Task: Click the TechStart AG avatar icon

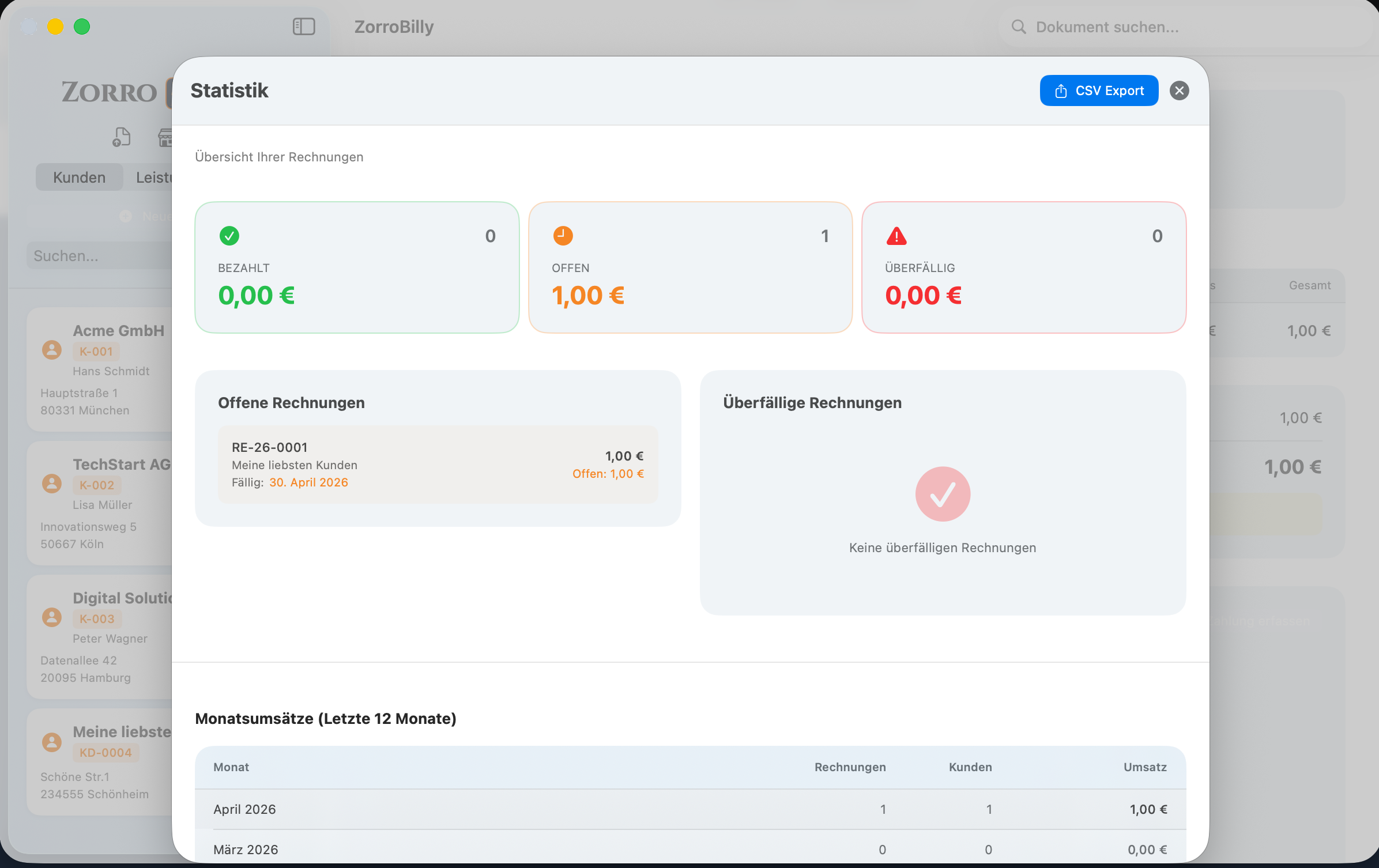Action: pos(52,484)
